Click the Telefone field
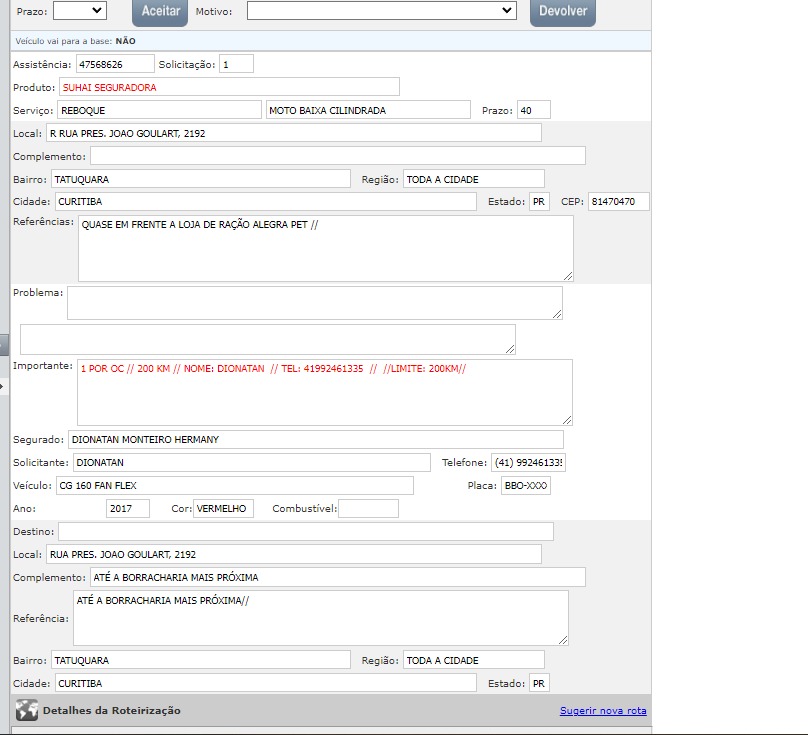 [528, 462]
